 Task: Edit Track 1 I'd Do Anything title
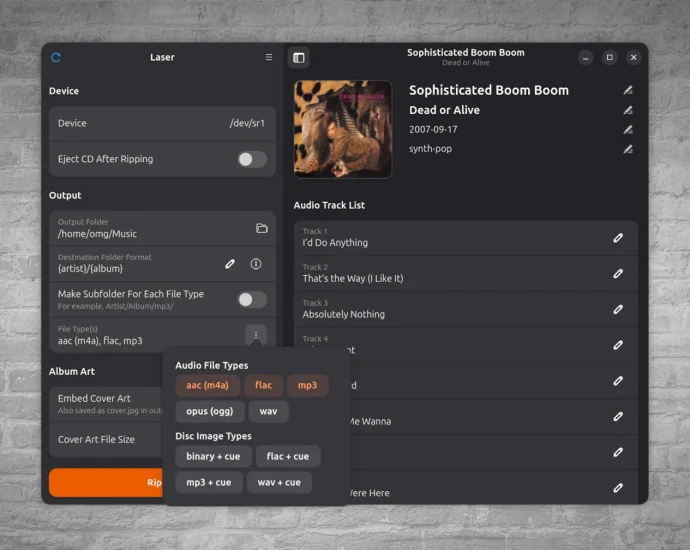pyautogui.click(x=618, y=238)
